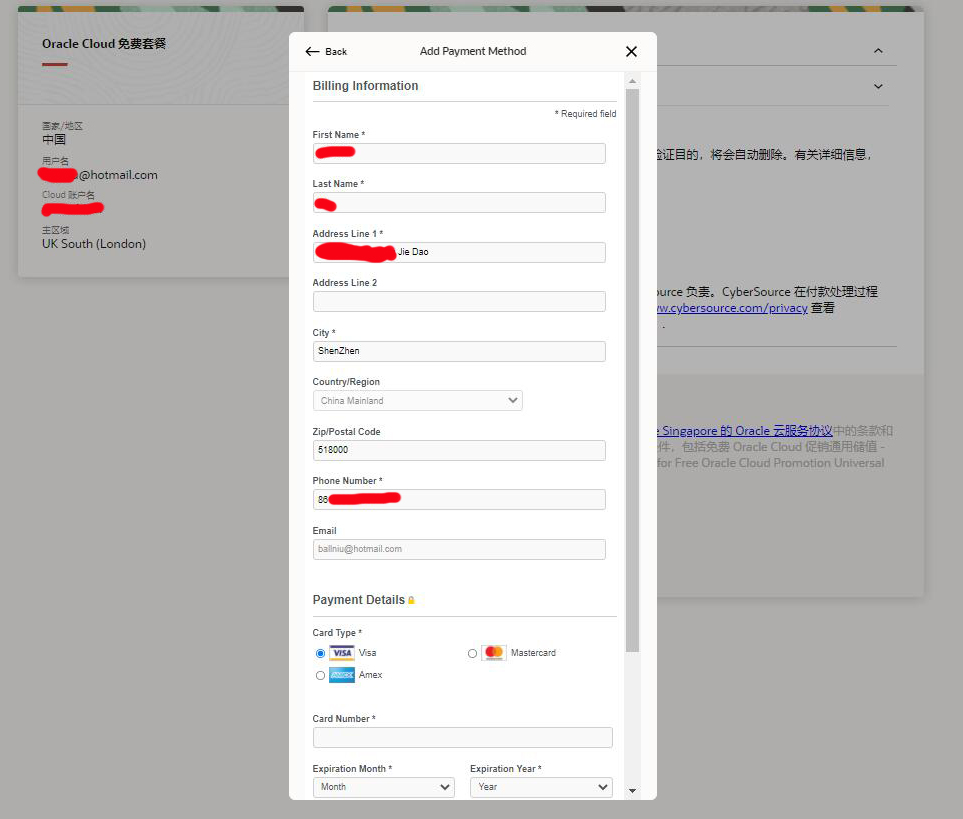Click the Amex card logo
The height and width of the screenshot is (819, 963).
click(x=342, y=675)
